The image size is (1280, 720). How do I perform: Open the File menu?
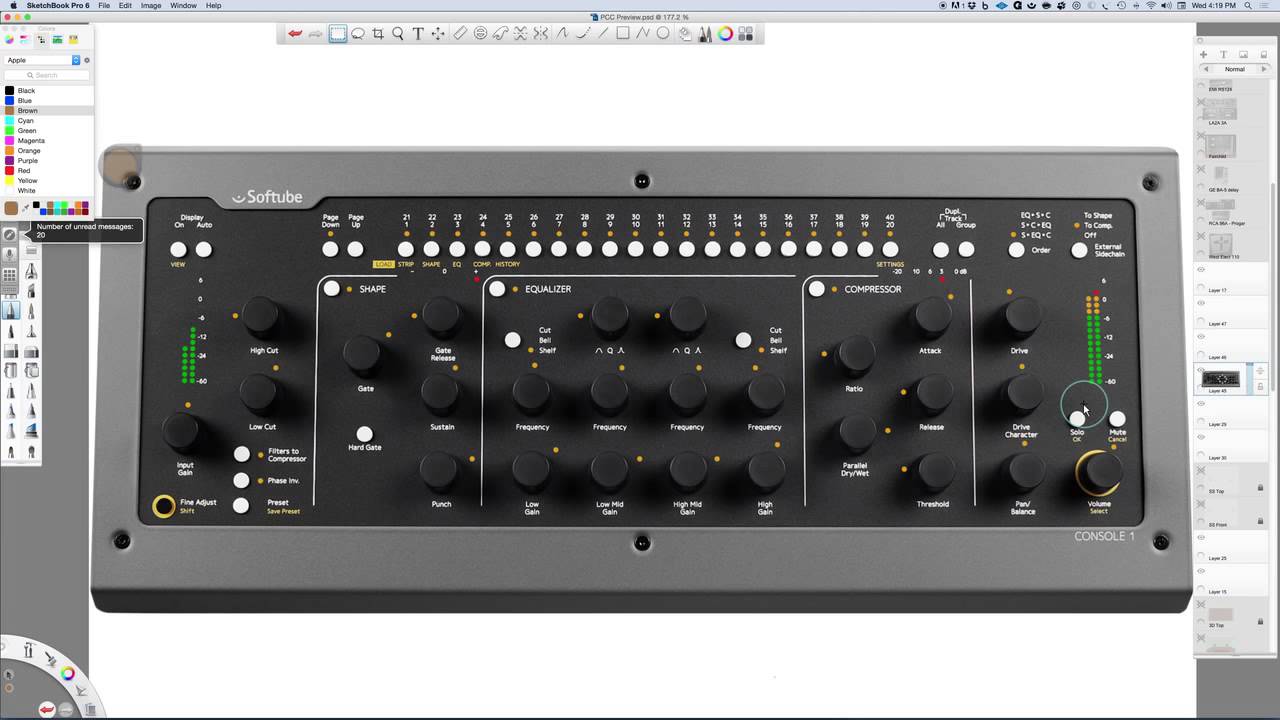click(x=104, y=5)
